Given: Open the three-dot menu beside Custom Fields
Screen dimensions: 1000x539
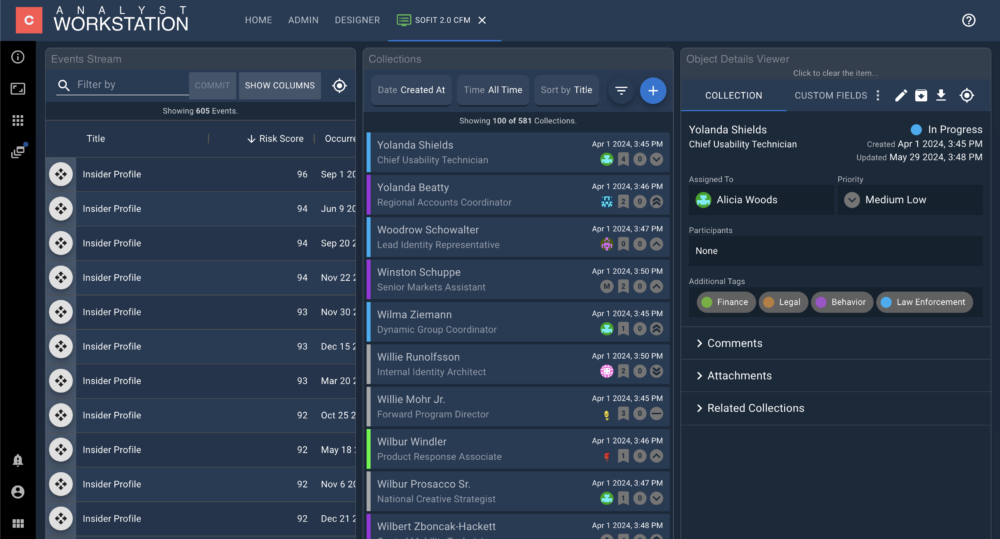Looking at the screenshot, I should coord(878,96).
